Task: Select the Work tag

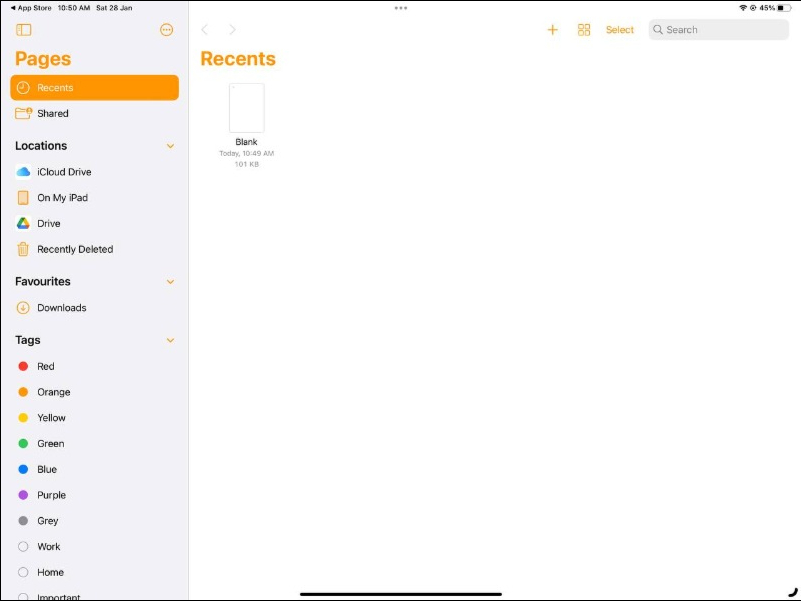Action: 95,547
